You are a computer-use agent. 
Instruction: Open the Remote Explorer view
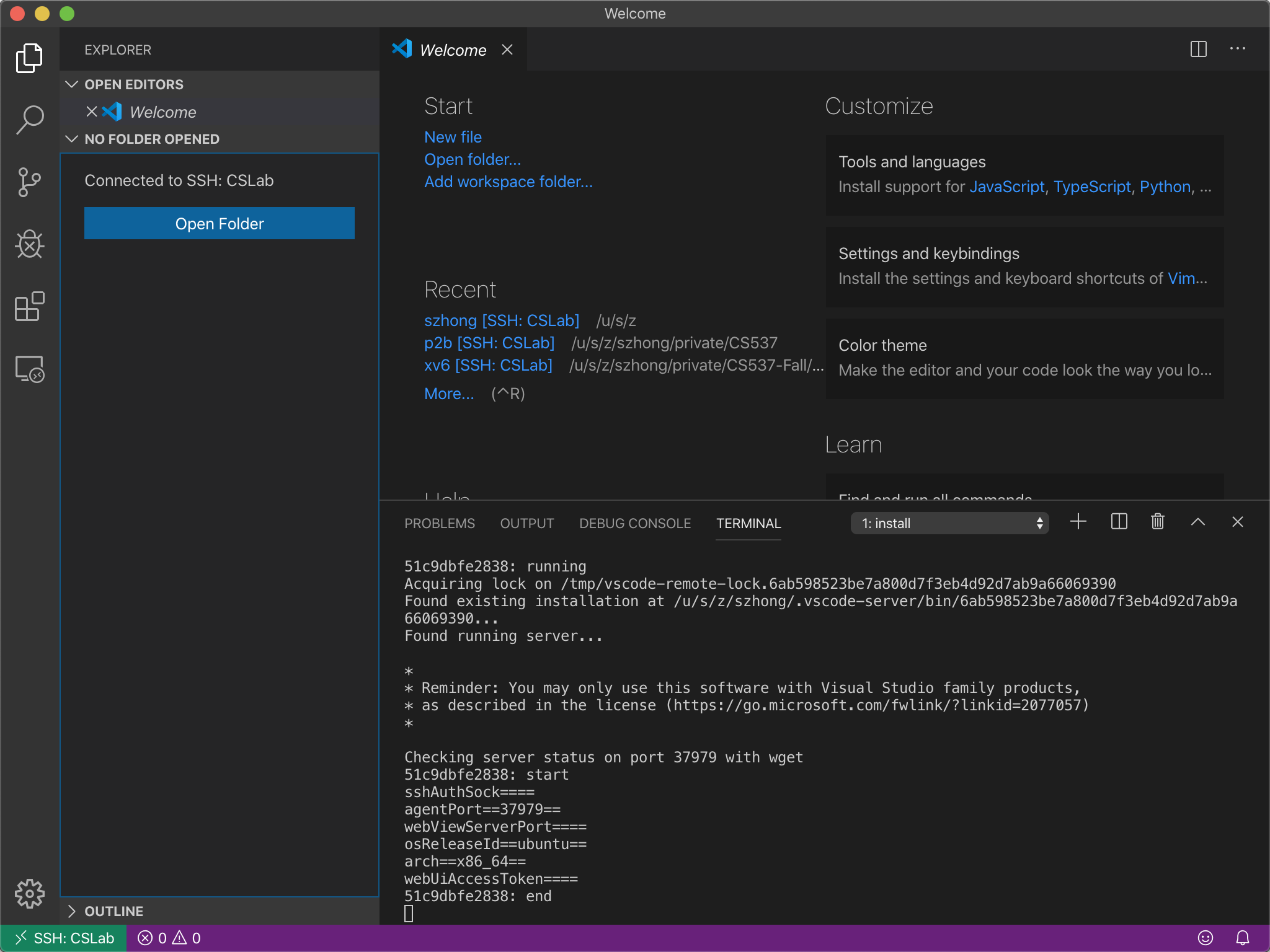tap(29, 369)
